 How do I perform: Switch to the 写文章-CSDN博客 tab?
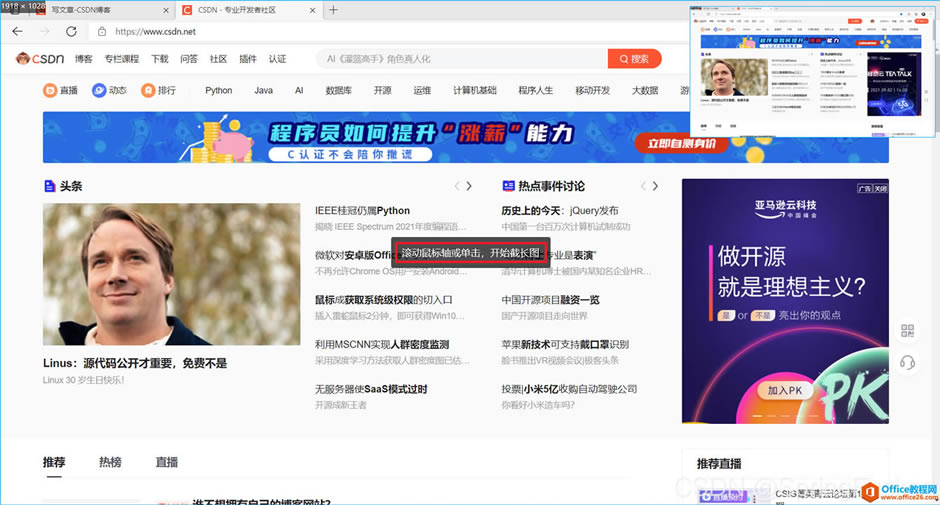pos(81,10)
